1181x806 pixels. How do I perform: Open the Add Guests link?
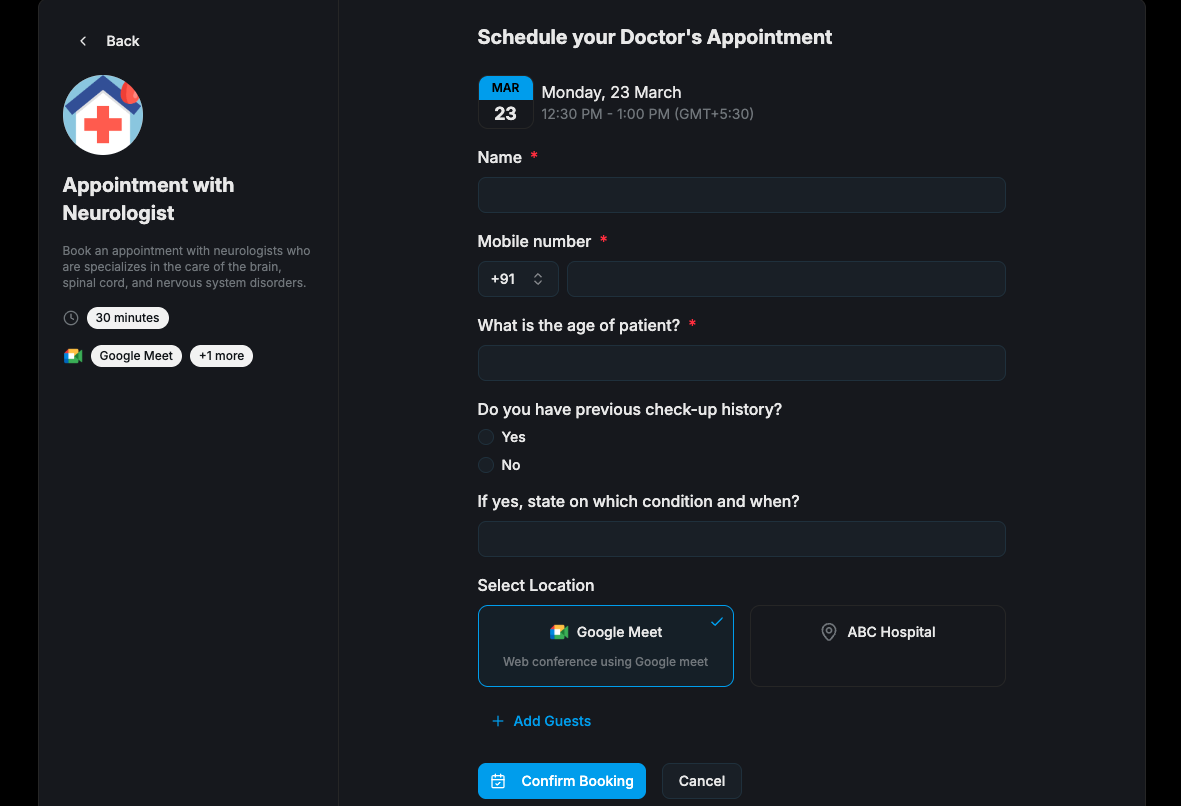pos(552,721)
